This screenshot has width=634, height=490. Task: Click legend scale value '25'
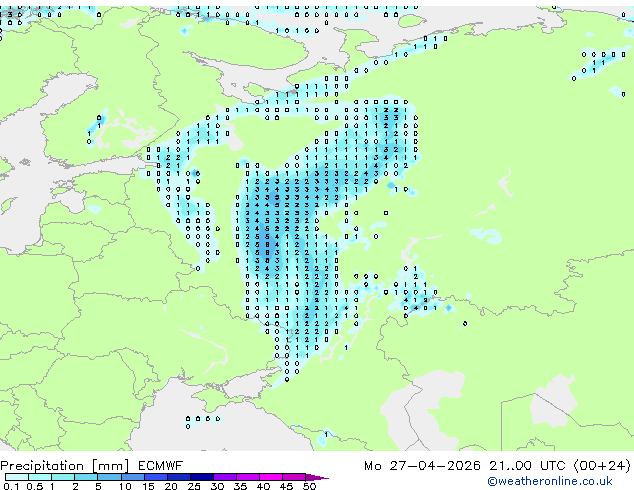tap(194, 486)
